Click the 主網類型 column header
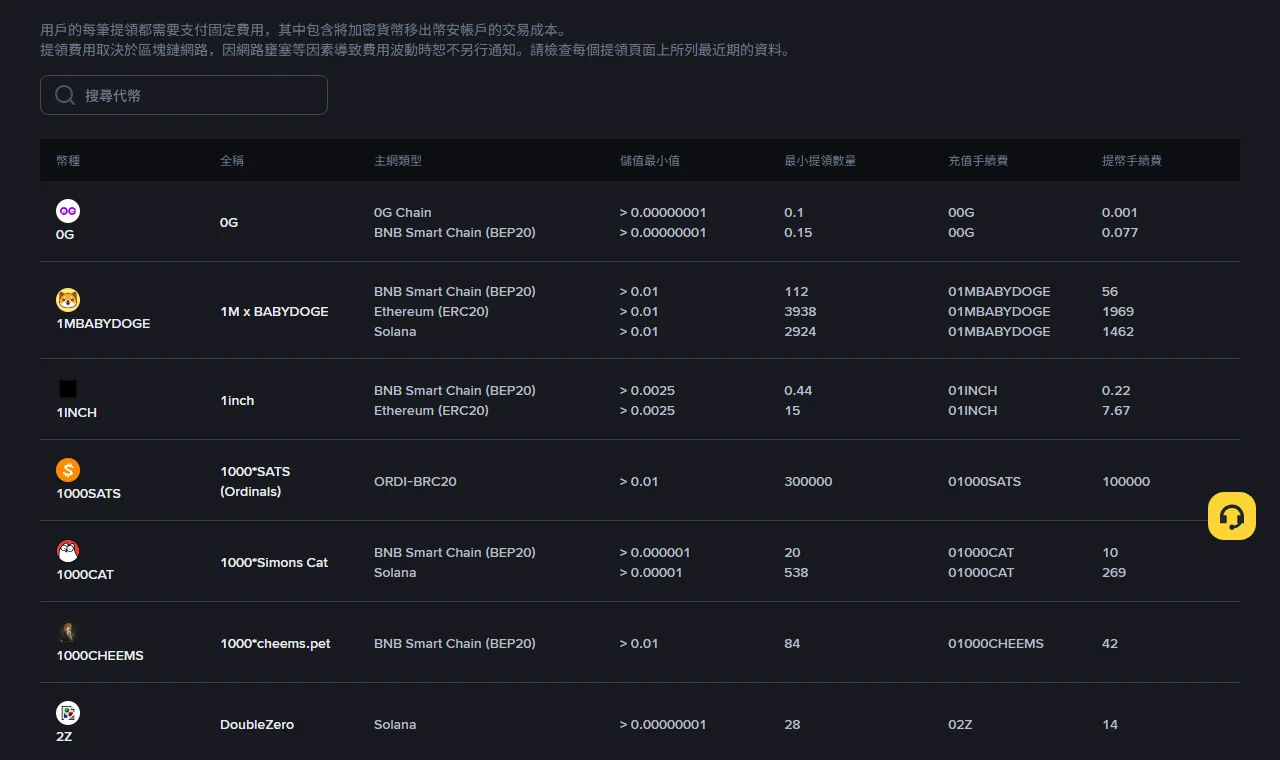The height and width of the screenshot is (760, 1280). (x=398, y=160)
